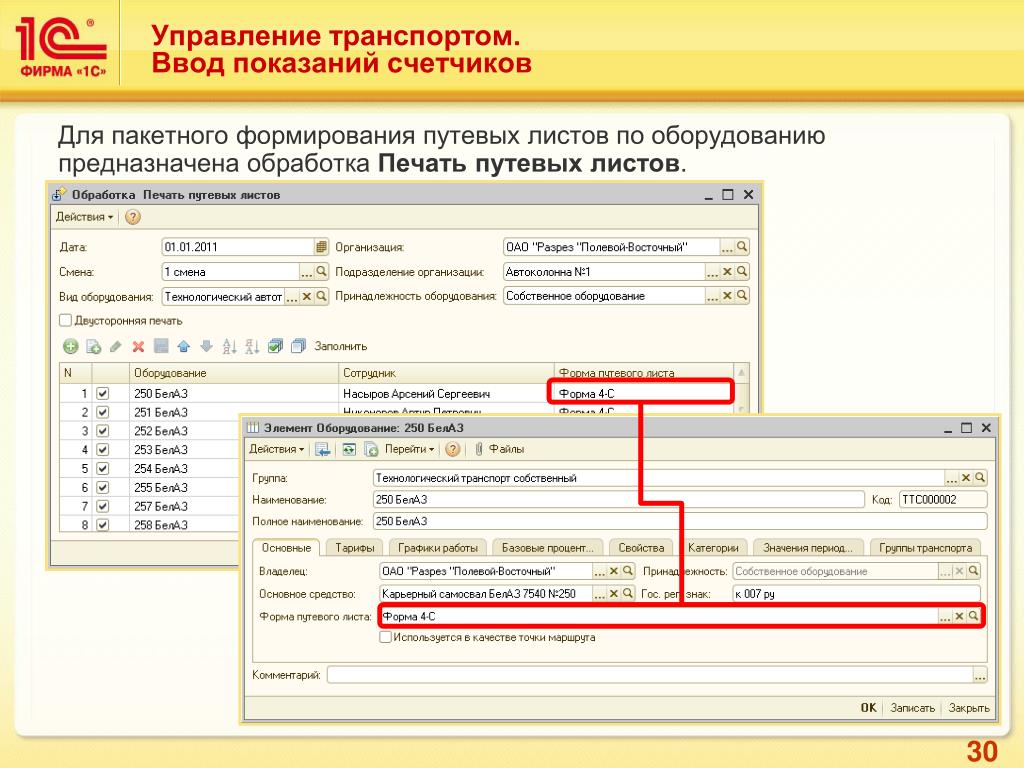Open the Графики работы tab
This screenshot has width=1024, height=768.
(x=438, y=548)
